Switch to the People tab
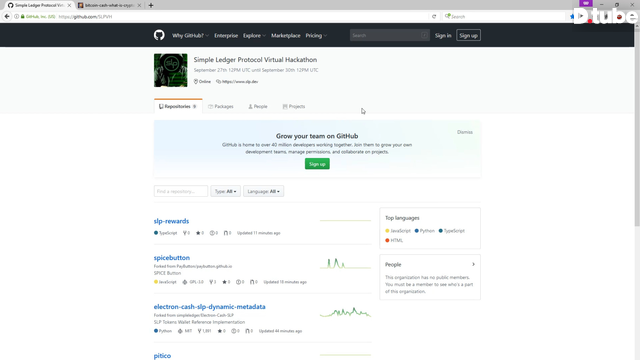Screen dimensions: 640x360 pyautogui.click(x=258, y=107)
